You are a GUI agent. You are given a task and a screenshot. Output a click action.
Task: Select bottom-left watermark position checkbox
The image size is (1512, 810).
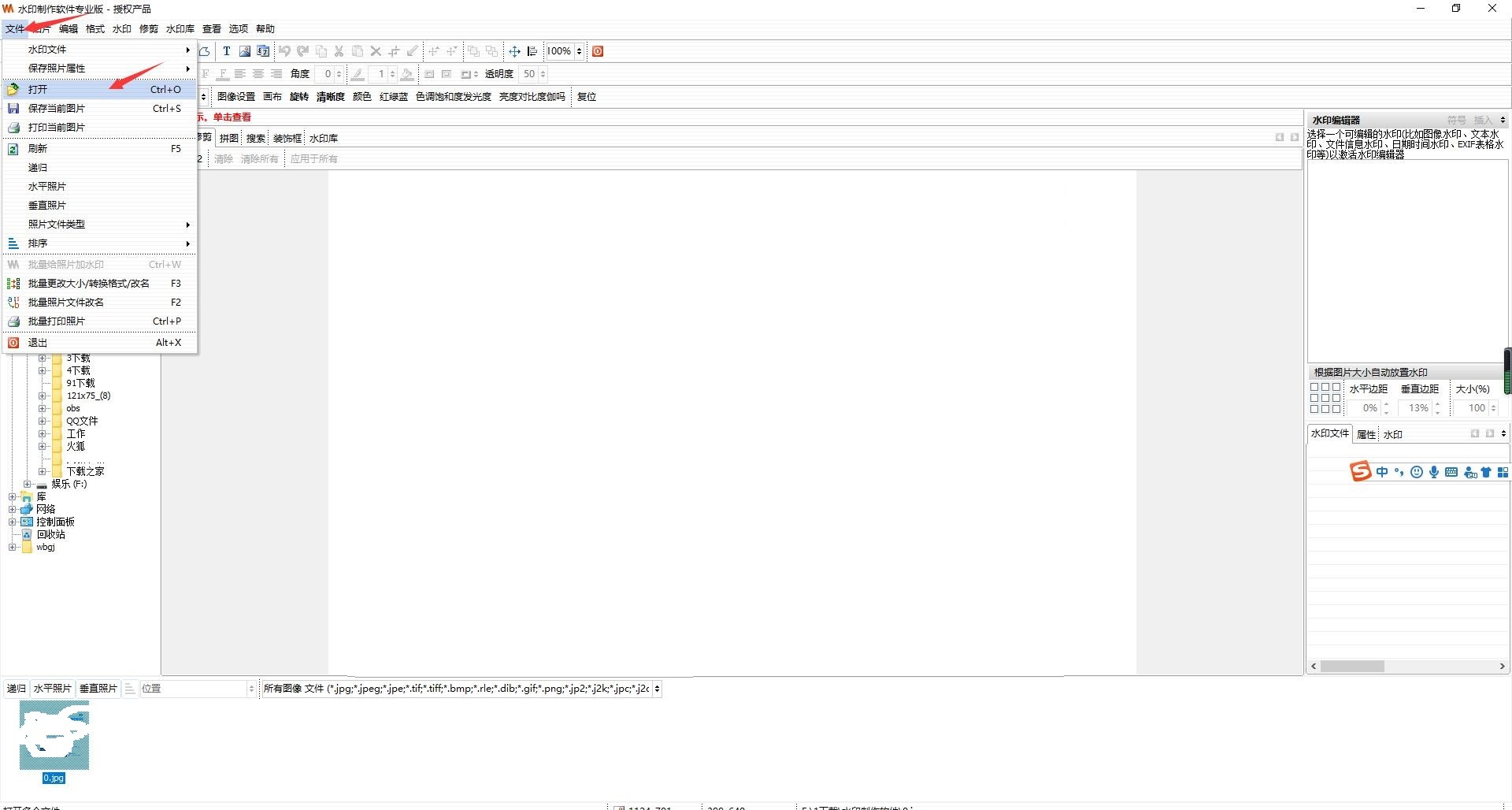point(1314,409)
